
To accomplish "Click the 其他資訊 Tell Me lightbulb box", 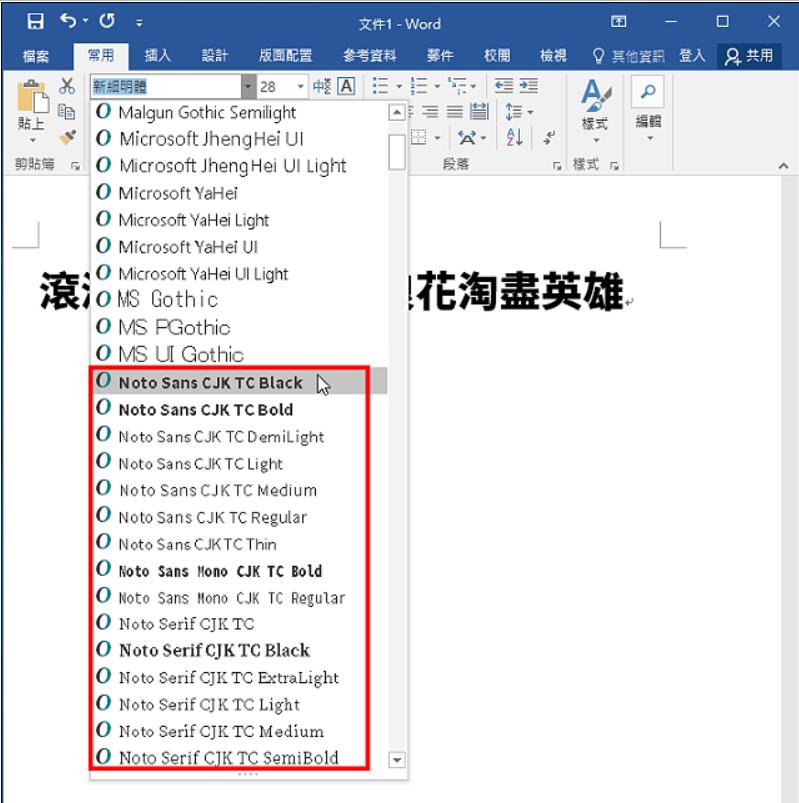I will click(628, 56).
